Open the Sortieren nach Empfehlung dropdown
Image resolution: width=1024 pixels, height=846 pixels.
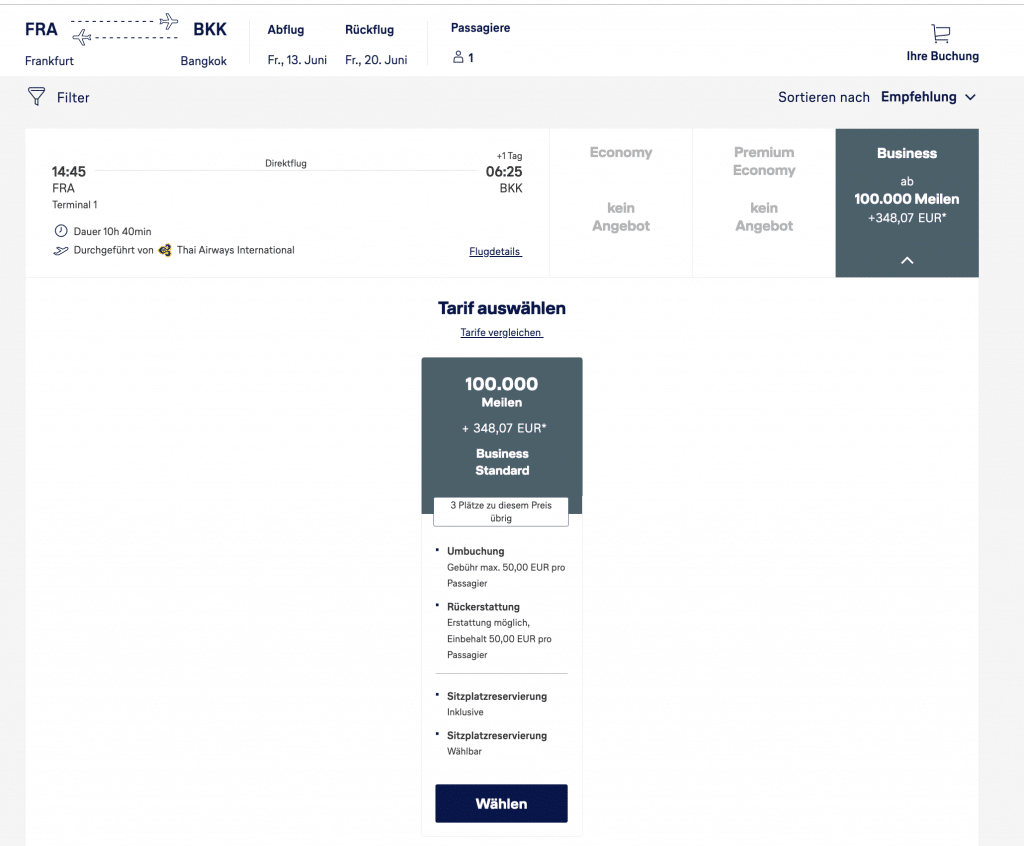click(877, 97)
